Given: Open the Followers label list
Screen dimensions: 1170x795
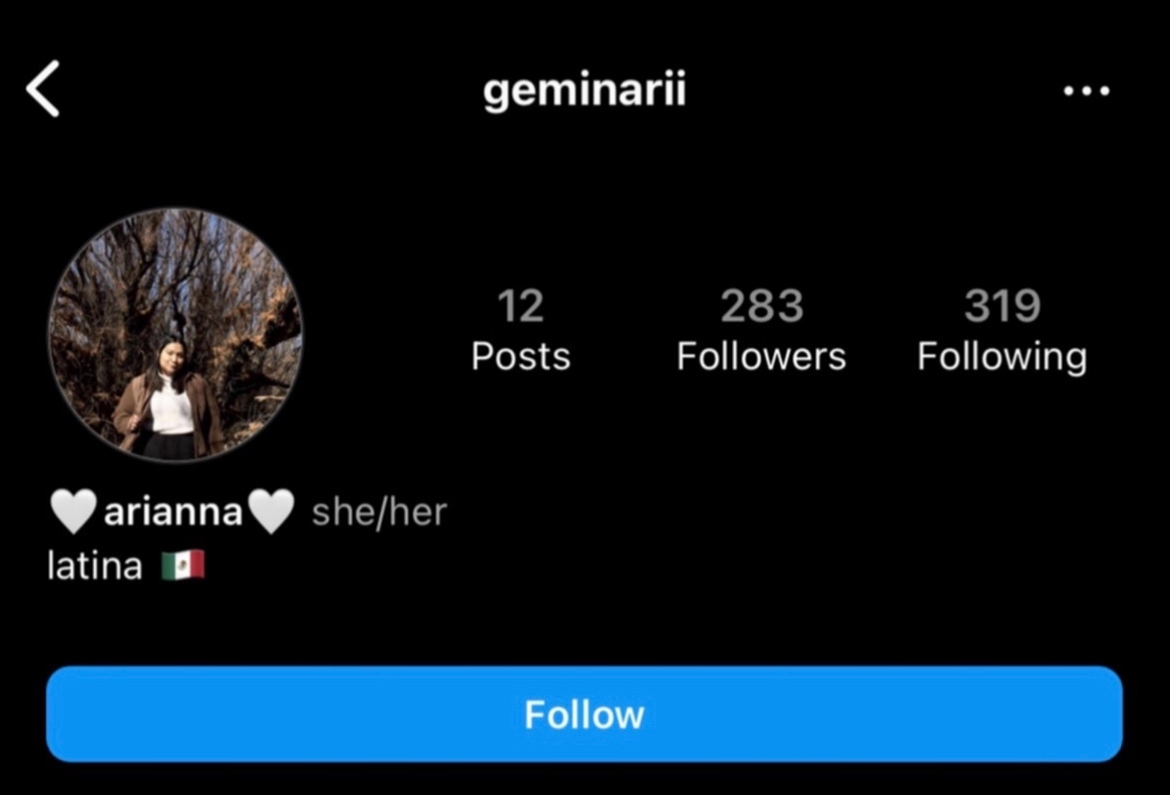Looking at the screenshot, I should pyautogui.click(x=761, y=356).
